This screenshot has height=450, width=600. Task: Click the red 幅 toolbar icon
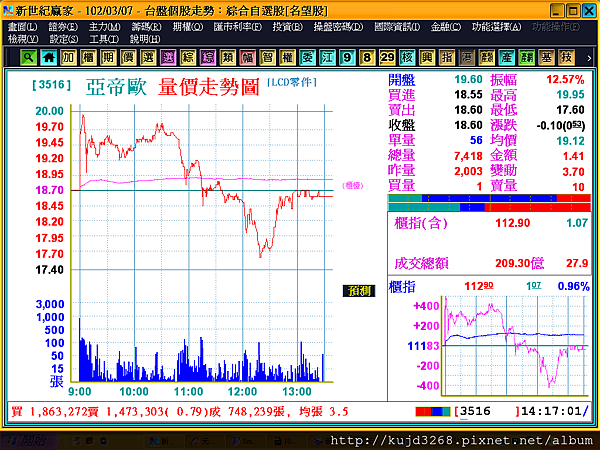[x=248, y=58]
